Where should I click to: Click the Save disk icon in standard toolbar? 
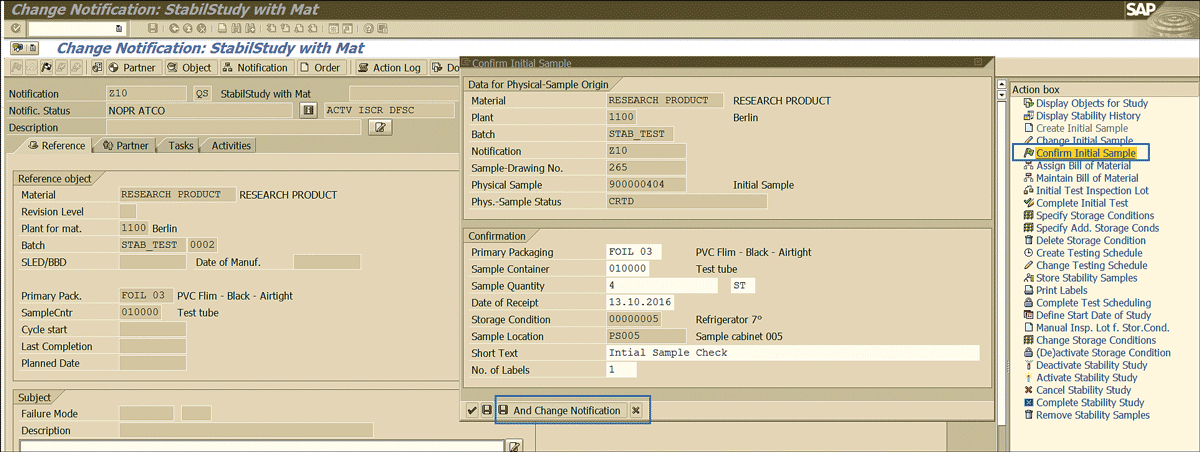tap(152, 28)
